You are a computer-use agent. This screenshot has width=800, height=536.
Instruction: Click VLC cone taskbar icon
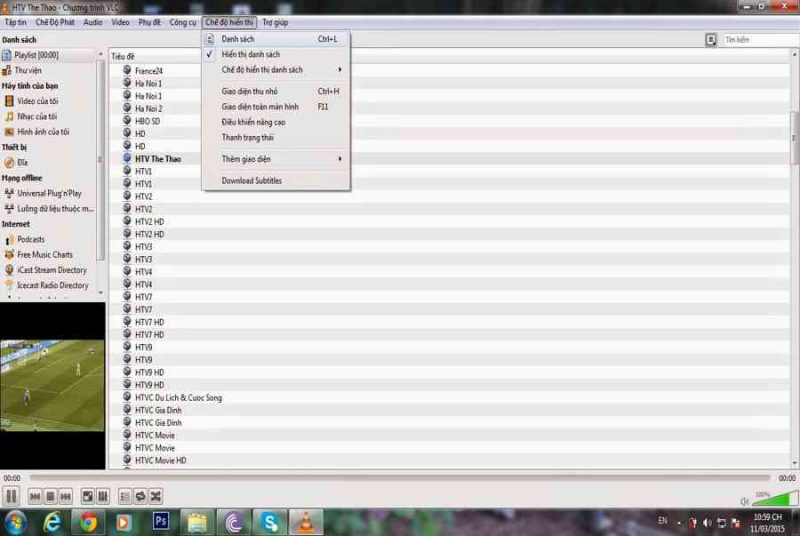point(306,522)
